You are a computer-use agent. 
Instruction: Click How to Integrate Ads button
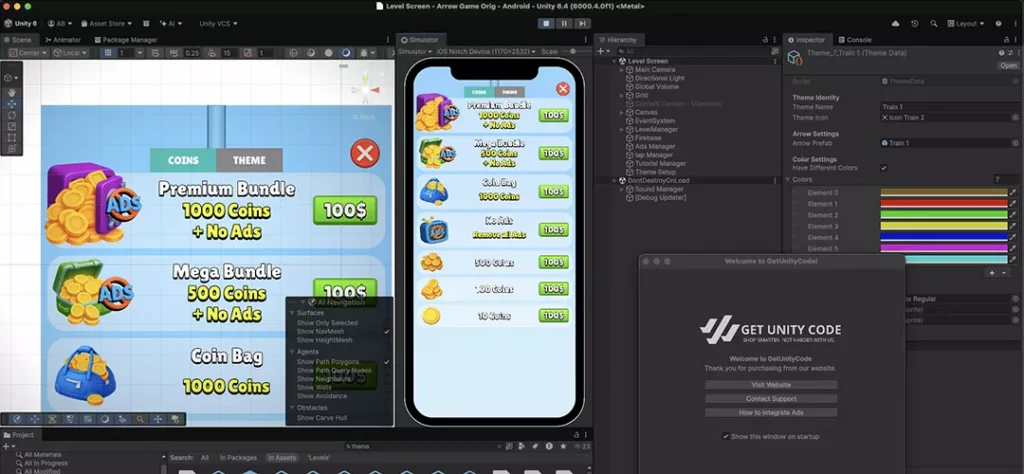[771, 413]
